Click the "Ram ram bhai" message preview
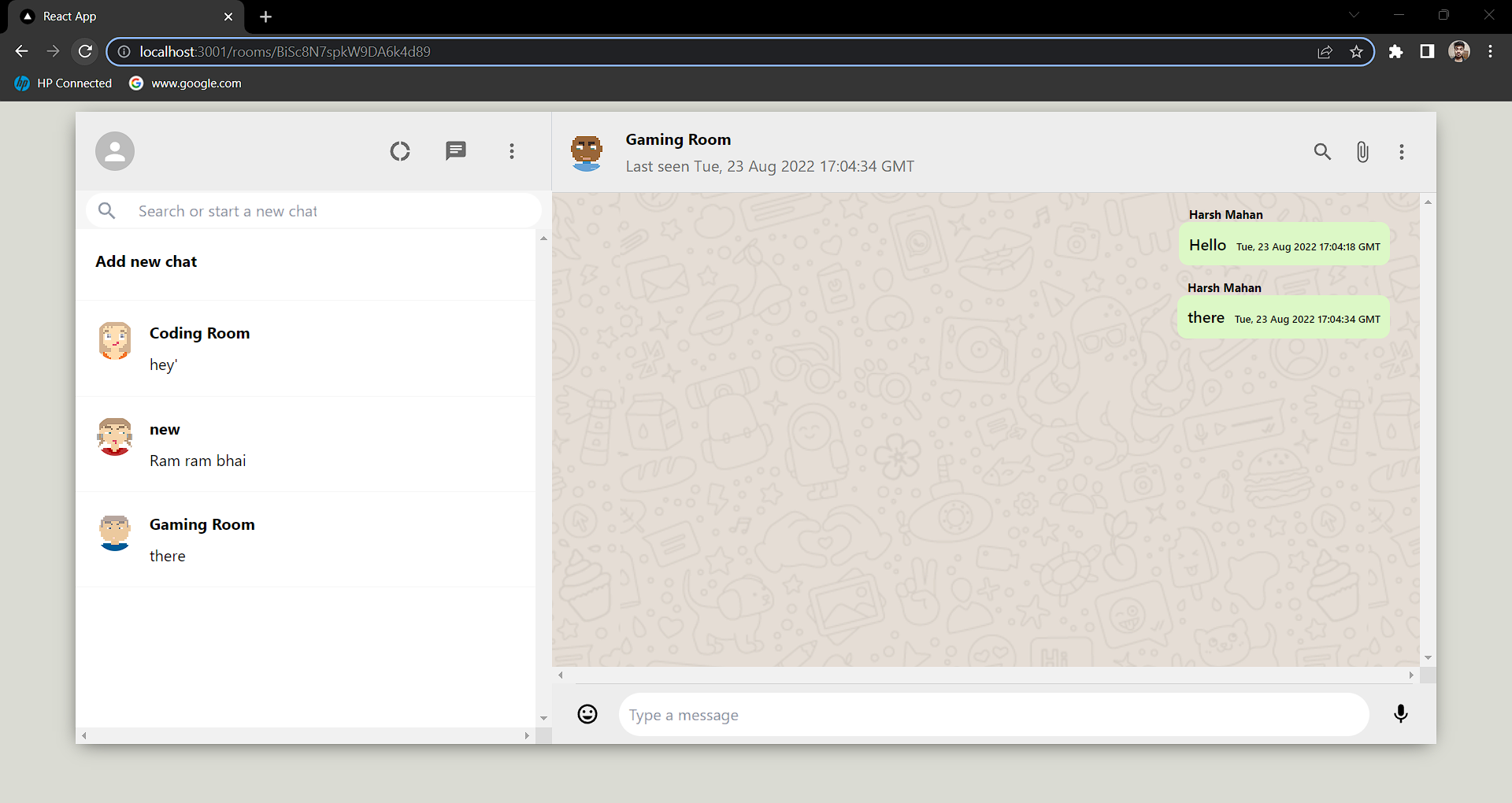1512x803 pixels. pyautogui.click(x=198, y=461)
